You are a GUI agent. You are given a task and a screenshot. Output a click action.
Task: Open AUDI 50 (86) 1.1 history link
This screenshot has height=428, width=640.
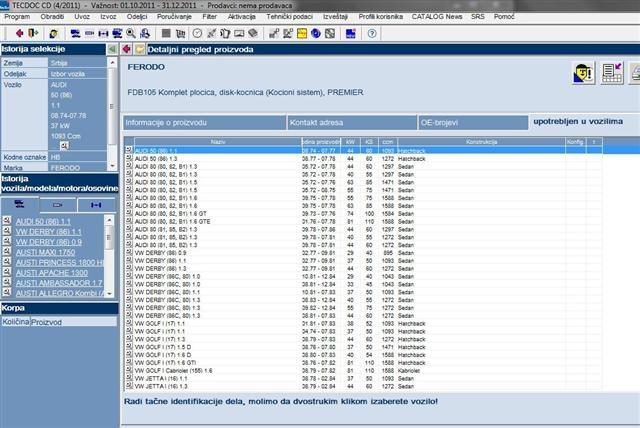point(43,222)
